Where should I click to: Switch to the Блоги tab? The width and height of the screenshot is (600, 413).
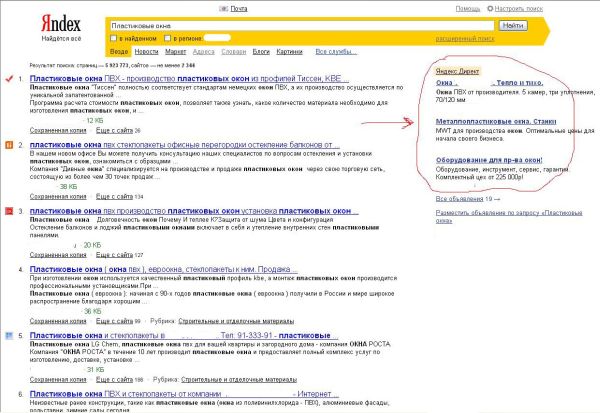(261, 52)
